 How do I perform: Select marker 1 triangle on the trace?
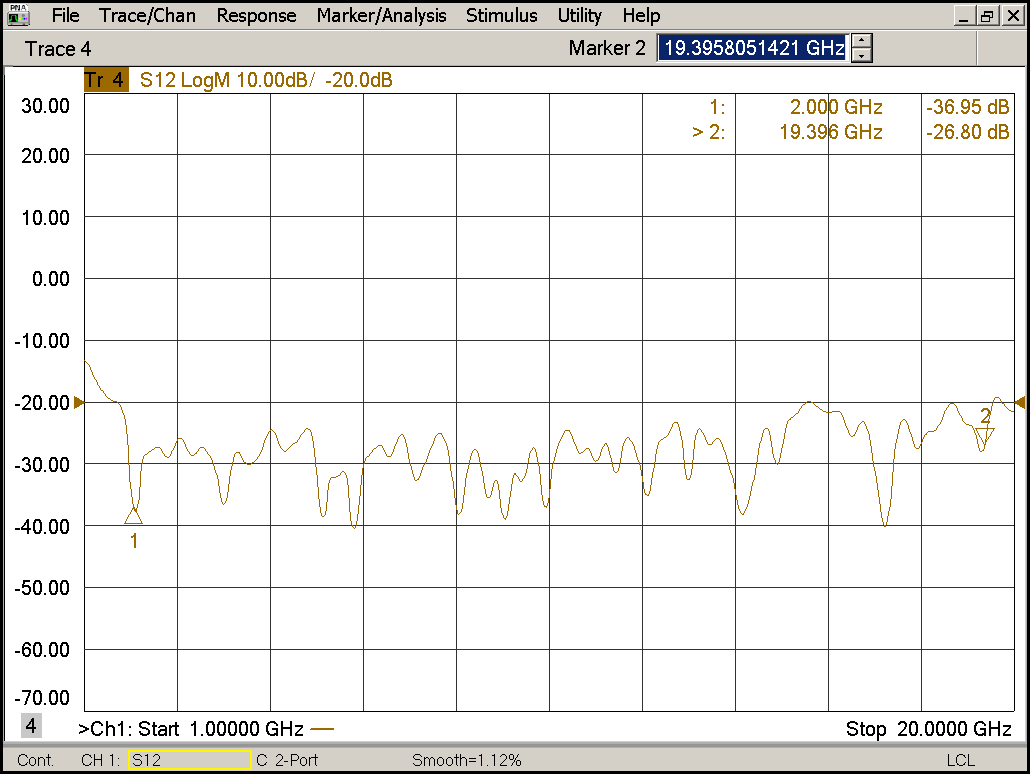click(134, 515)
